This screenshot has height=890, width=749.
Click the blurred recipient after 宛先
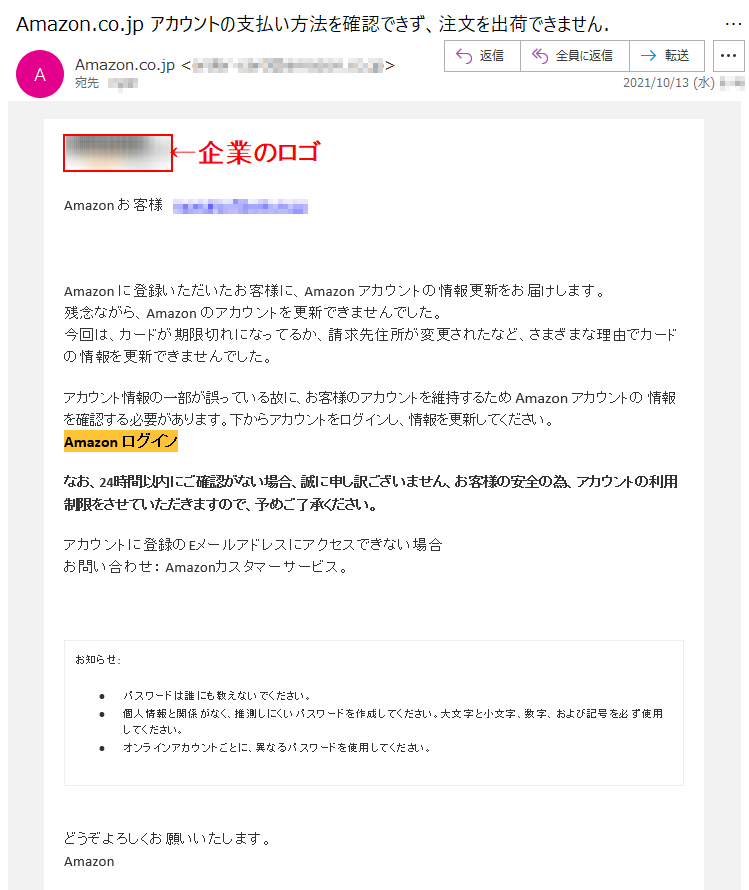point(123,83)
